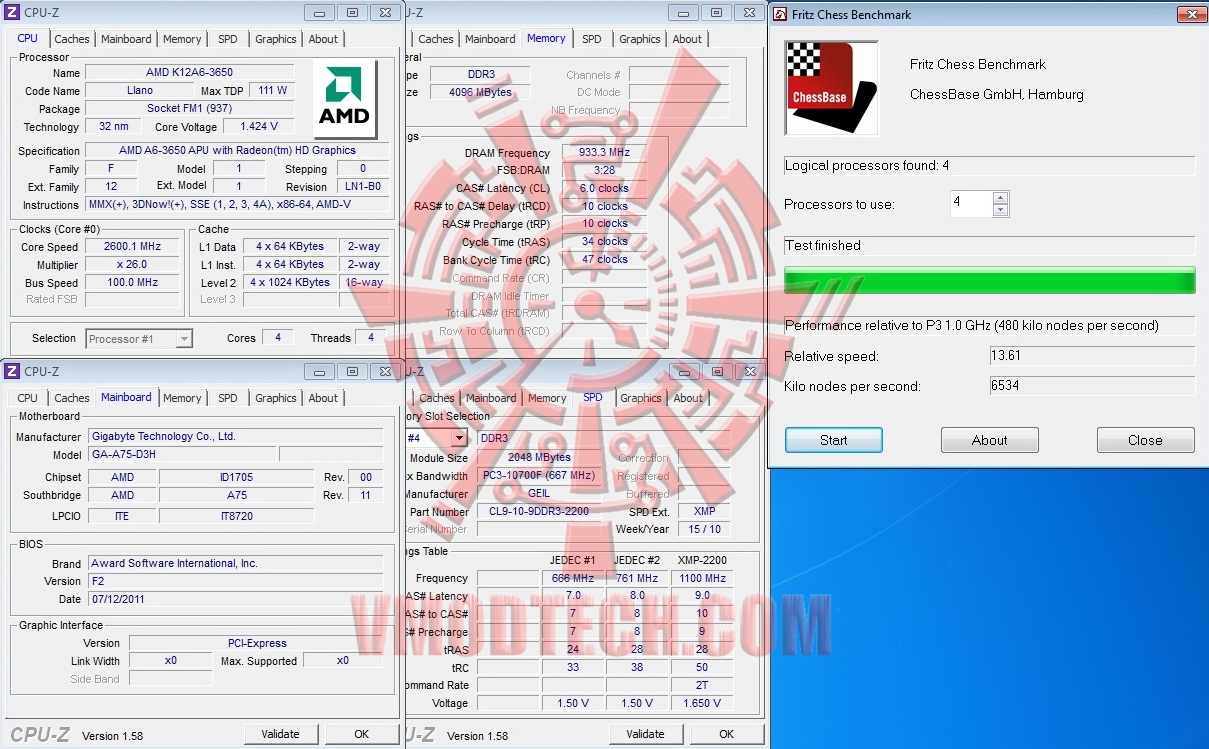Minimize the CPU-Z window showing the CPU tab
1209x749 pixels.
(320, 12)
